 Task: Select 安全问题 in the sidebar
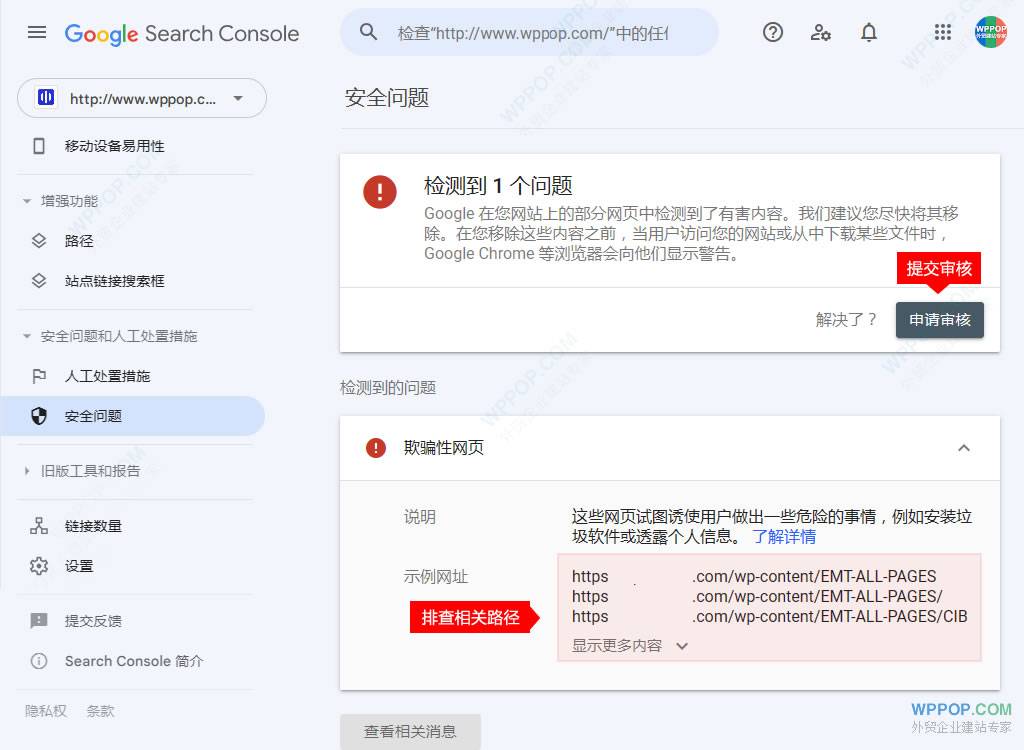click(x=133, y=416)
